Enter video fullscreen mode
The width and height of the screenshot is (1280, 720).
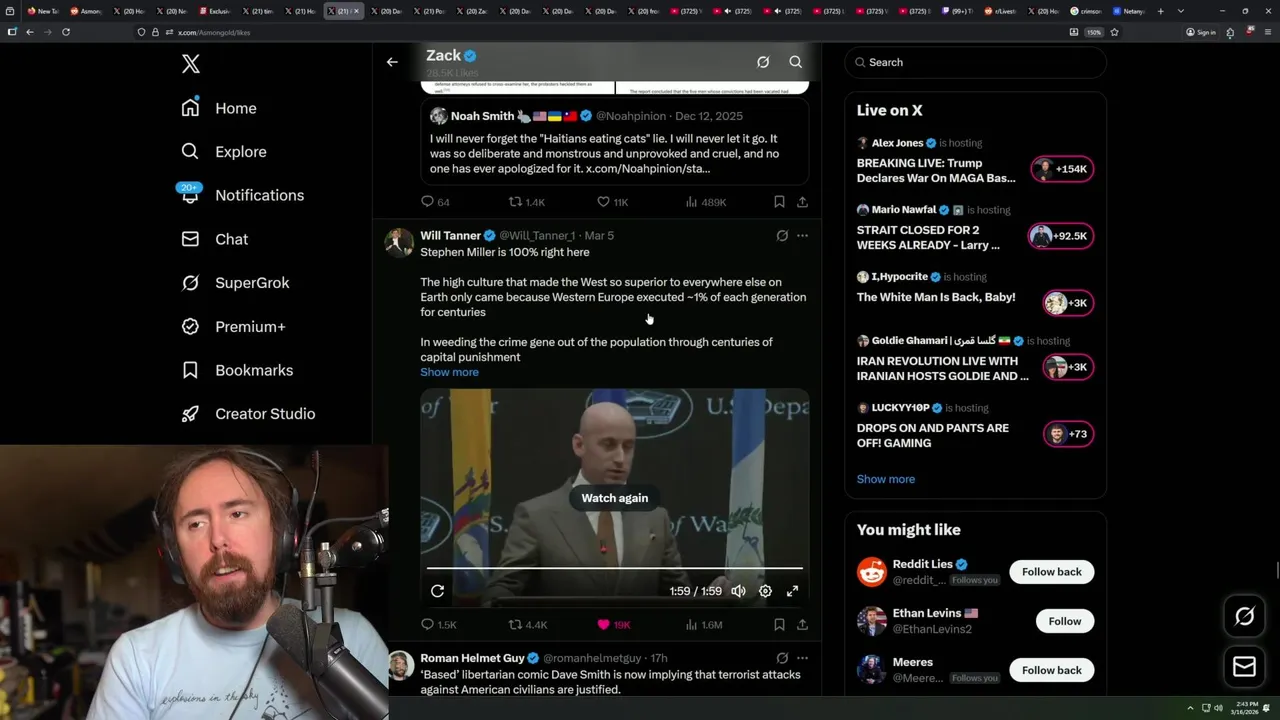(792, 591)
